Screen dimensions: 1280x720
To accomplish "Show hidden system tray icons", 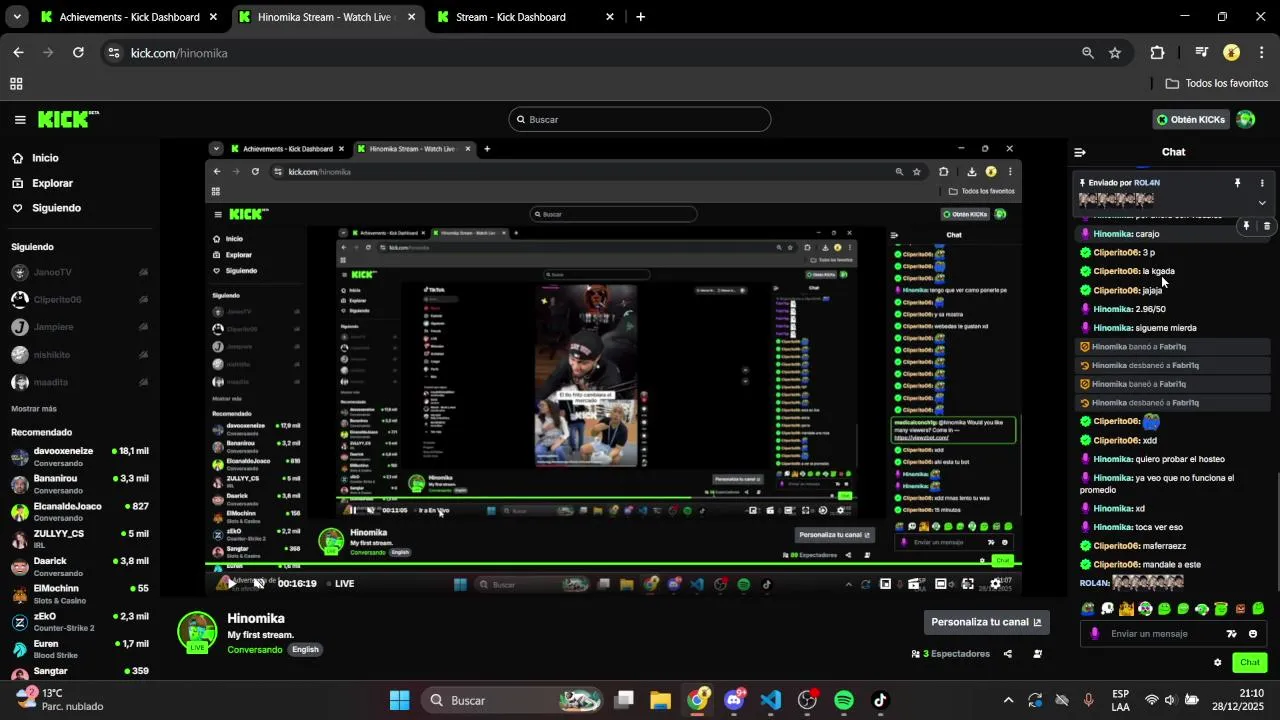I will point(1008,700).
